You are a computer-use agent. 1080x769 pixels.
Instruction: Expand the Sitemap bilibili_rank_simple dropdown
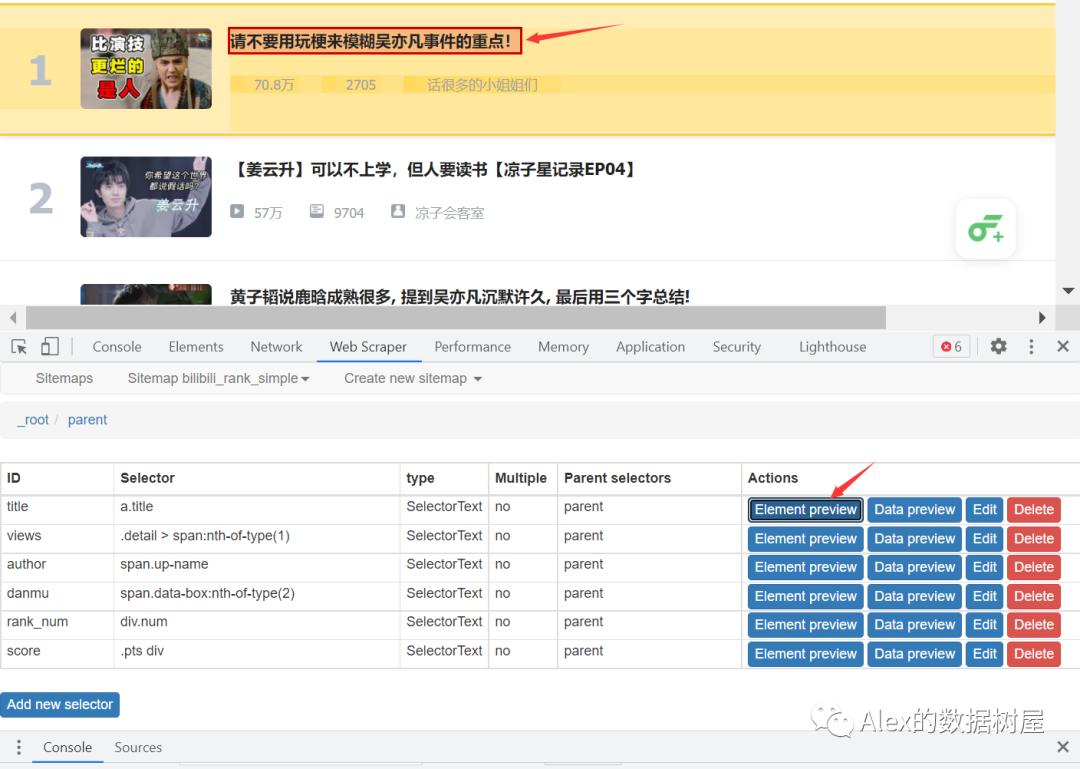point(218,379)
